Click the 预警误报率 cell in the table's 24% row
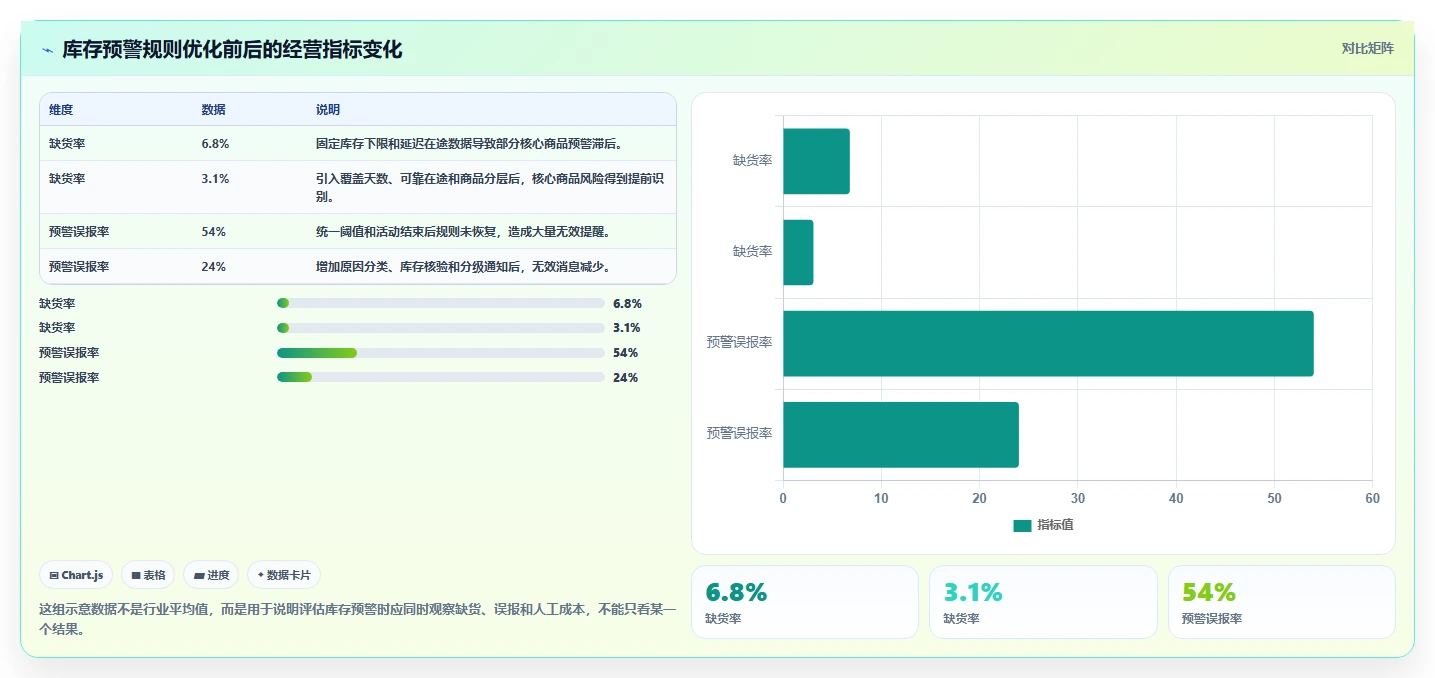Screen dimensions: 1435x678 (79, 267)
